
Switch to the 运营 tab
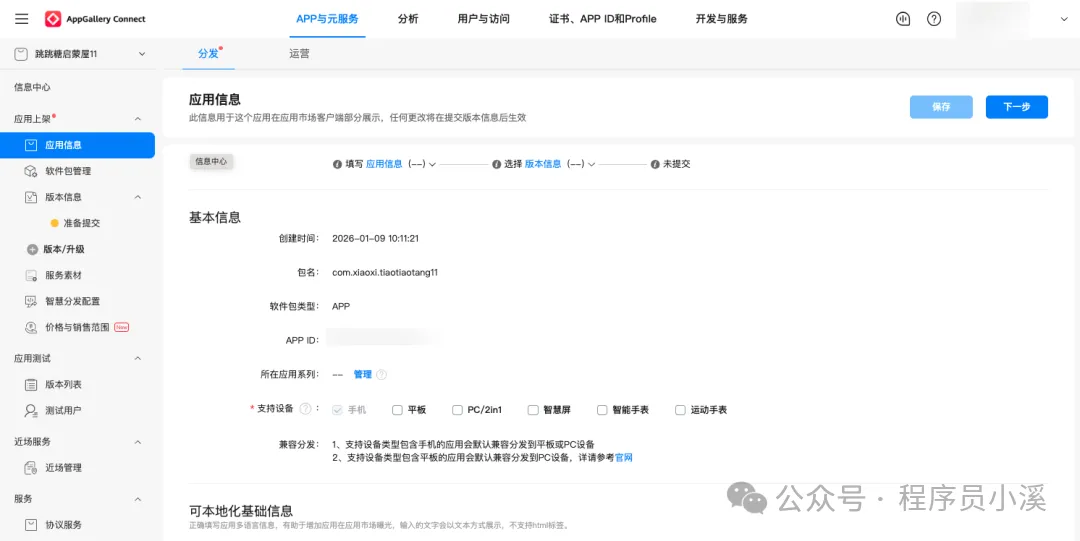point(300,54)
